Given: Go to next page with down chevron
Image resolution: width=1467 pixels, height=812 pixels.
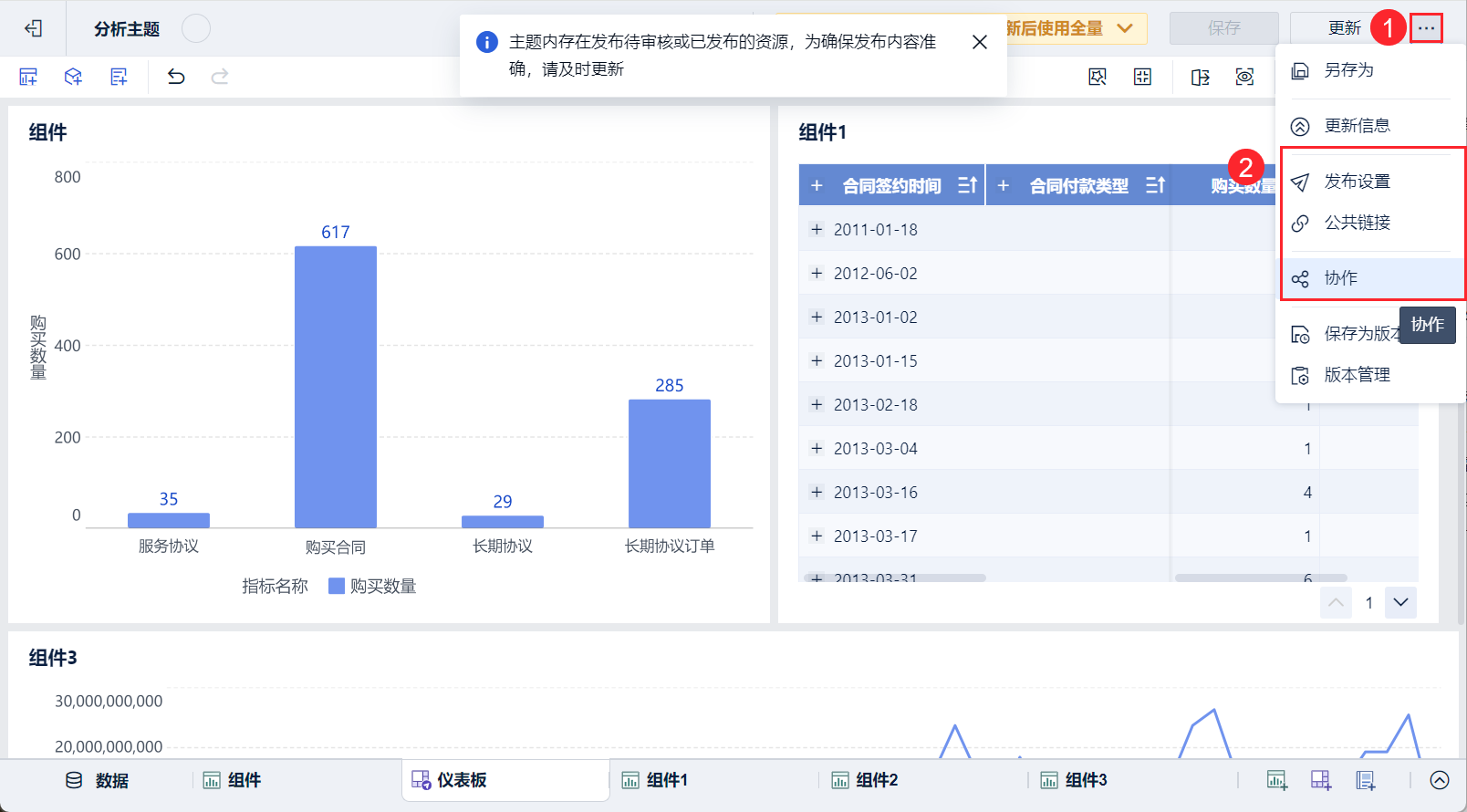Looking at the screenshot, I should 1400,602.
